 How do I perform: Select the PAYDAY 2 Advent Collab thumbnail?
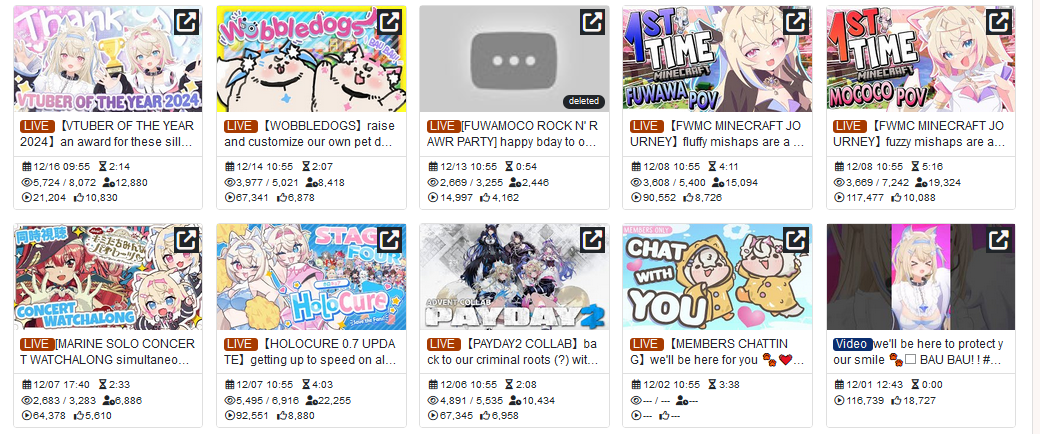click(x=514, y=277)
